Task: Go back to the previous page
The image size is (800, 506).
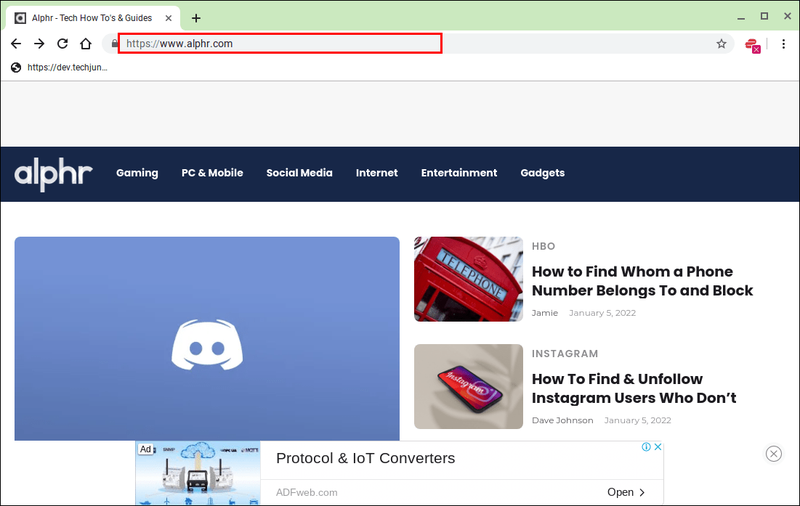Action: click(x=16, y=44)
